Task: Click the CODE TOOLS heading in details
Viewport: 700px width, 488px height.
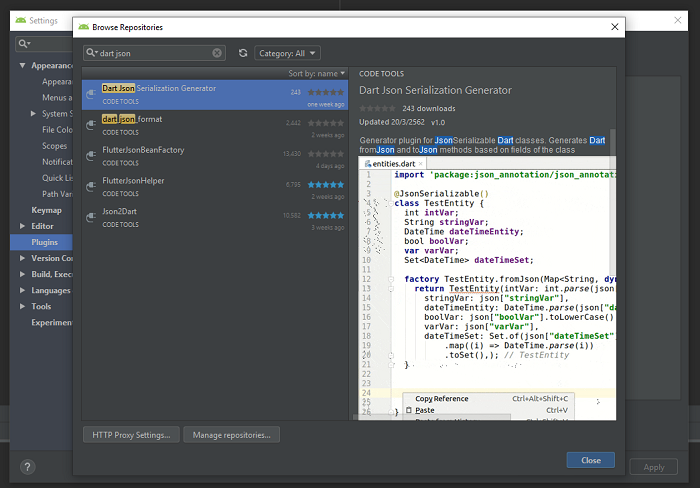Action: (x=381, y=74)
